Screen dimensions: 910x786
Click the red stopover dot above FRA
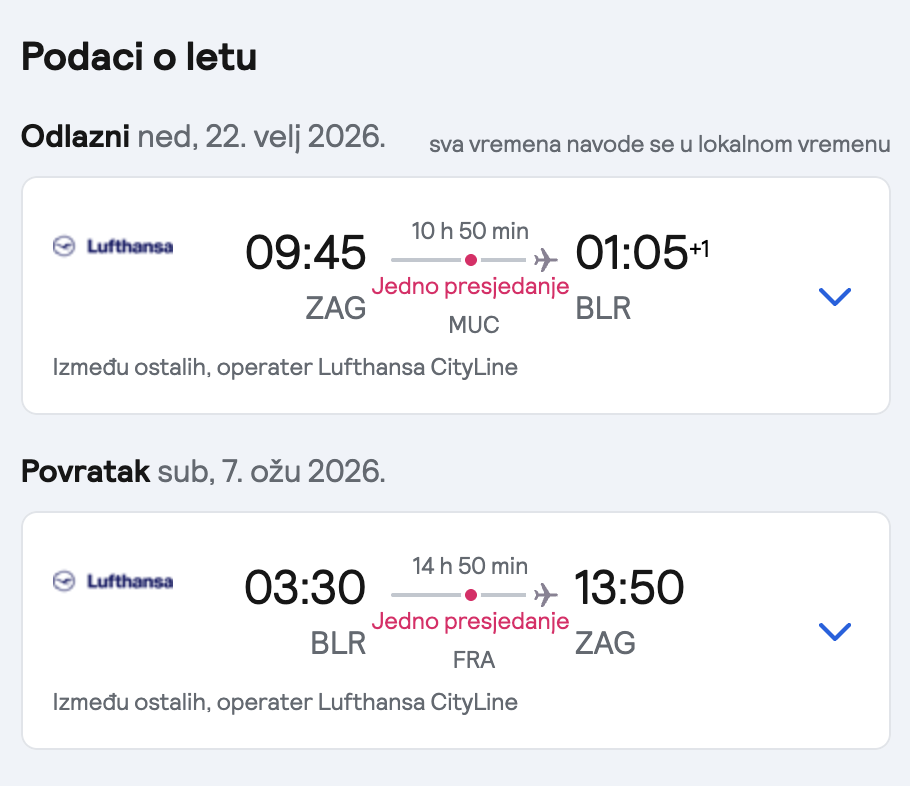coord(470,595)
